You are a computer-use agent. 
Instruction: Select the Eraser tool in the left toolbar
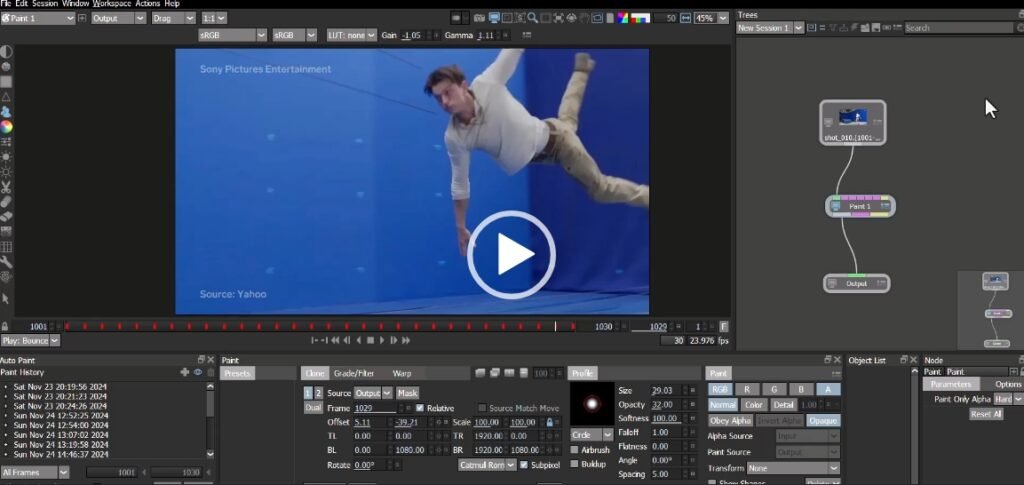point(6,217)
